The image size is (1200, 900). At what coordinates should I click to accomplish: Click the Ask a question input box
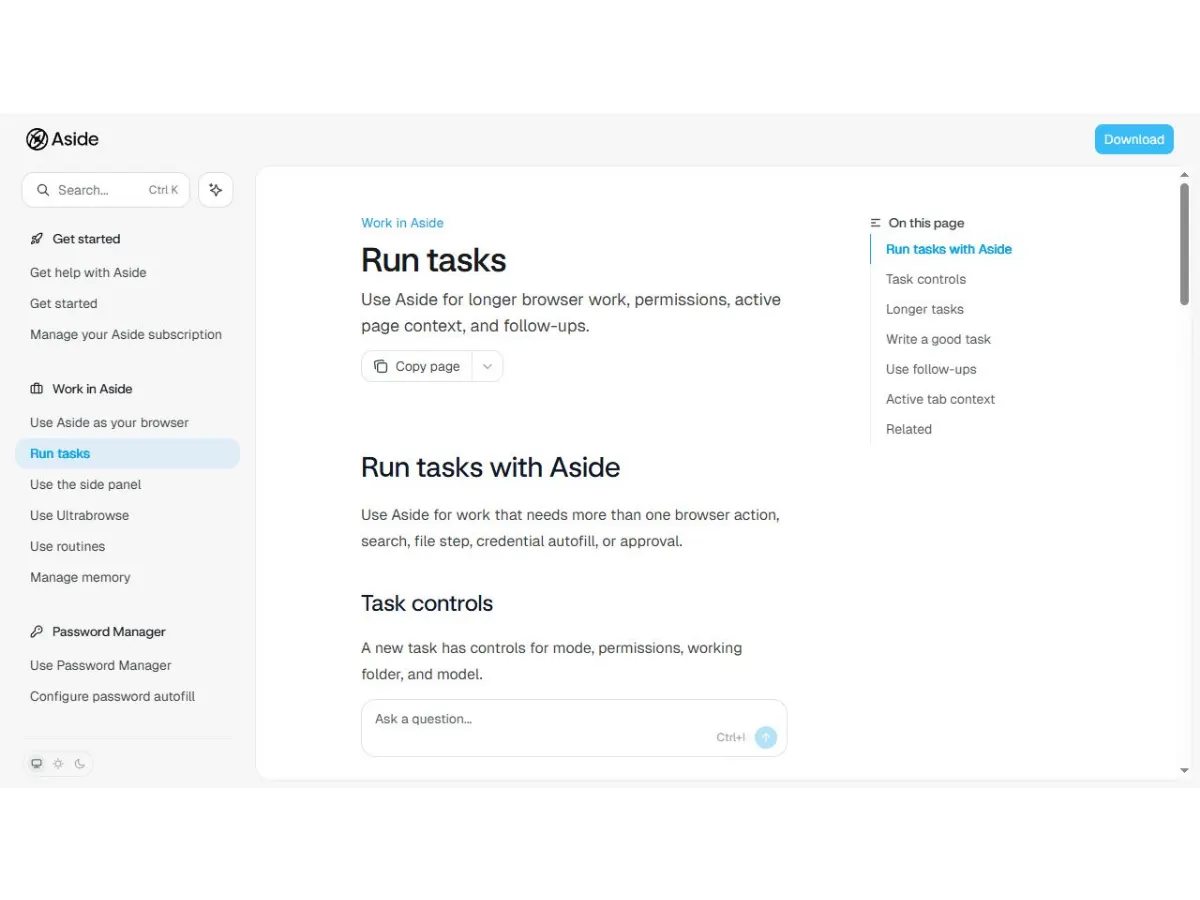tap(574, 728)
